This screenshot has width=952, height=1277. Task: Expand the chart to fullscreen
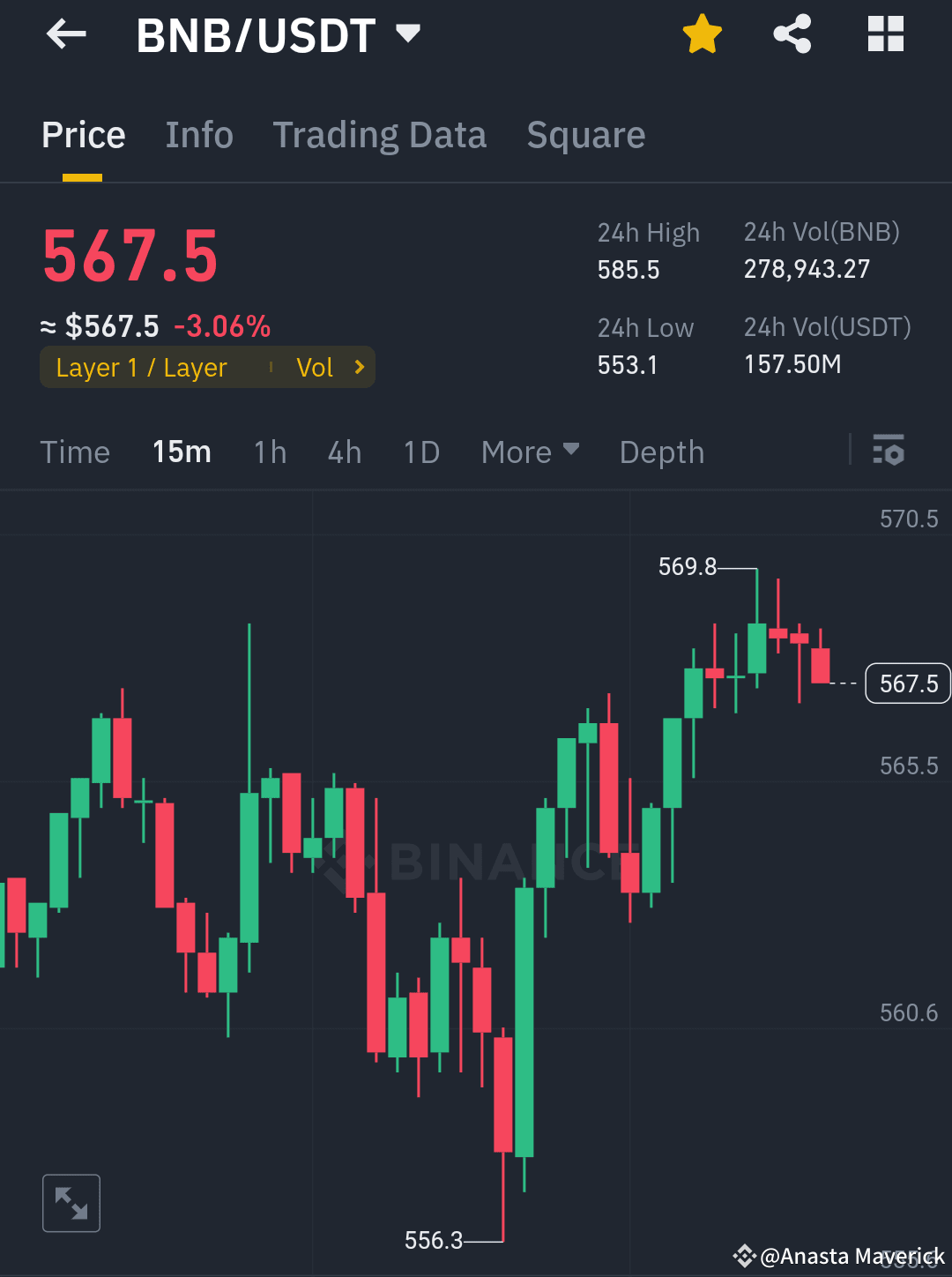71,1202
